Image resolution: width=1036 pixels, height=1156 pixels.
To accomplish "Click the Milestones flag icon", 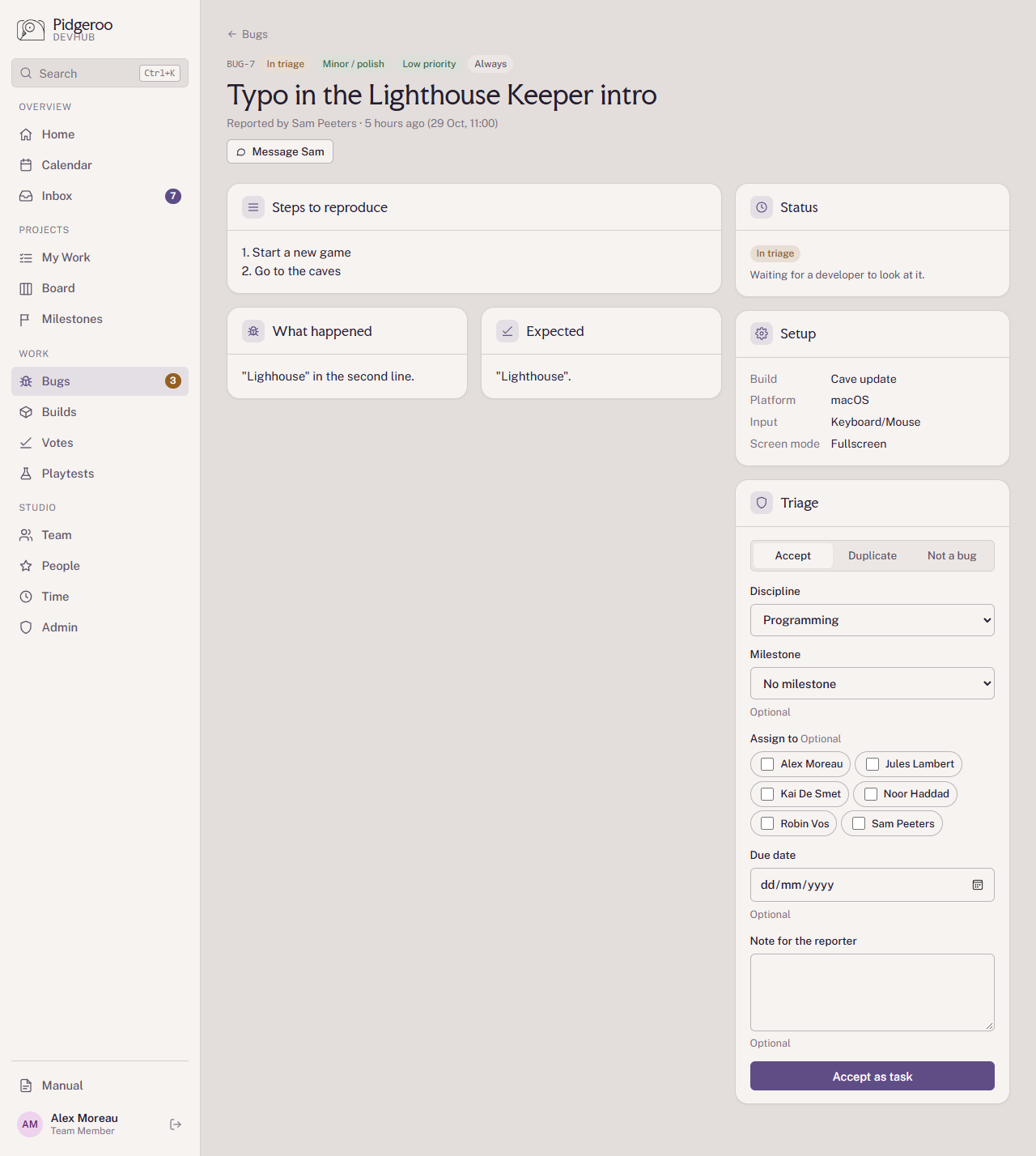I will coord(26,319).
